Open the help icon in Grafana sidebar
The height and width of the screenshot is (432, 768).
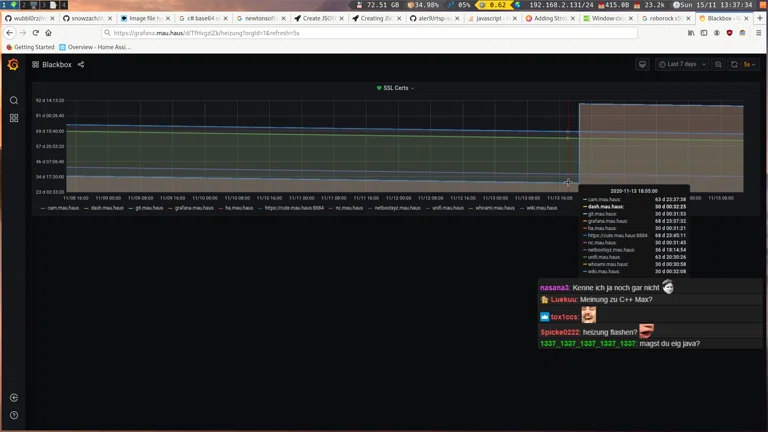[x=14, y=415]
